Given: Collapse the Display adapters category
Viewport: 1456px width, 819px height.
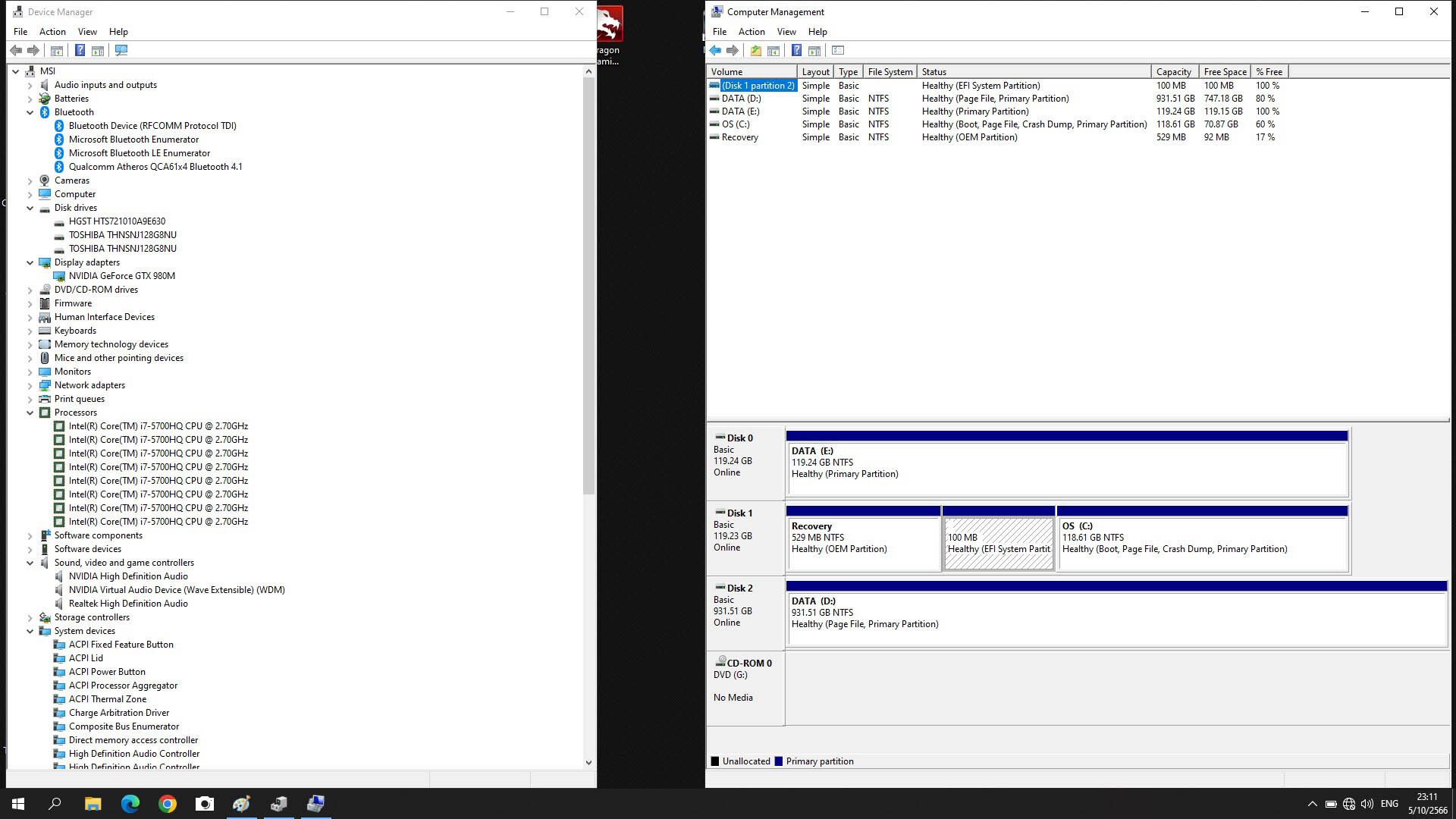Looking at the screenshot, I should click(30, 262).
